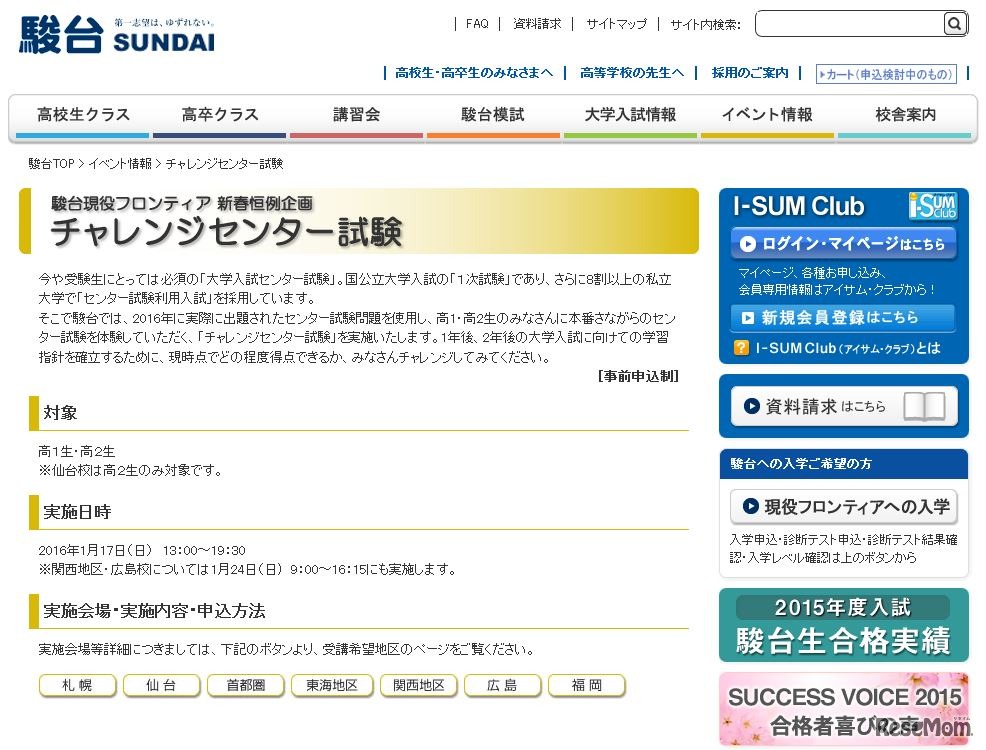The image size is (986, 750).
Task: Select the 校舎案内 menu tab
Action: (905, 116)
